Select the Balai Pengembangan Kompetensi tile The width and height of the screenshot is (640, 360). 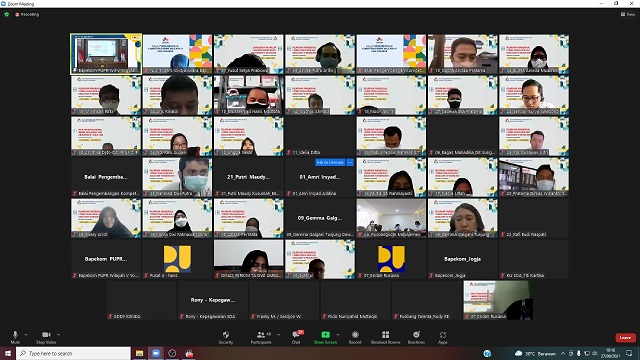tap(106, 177)
